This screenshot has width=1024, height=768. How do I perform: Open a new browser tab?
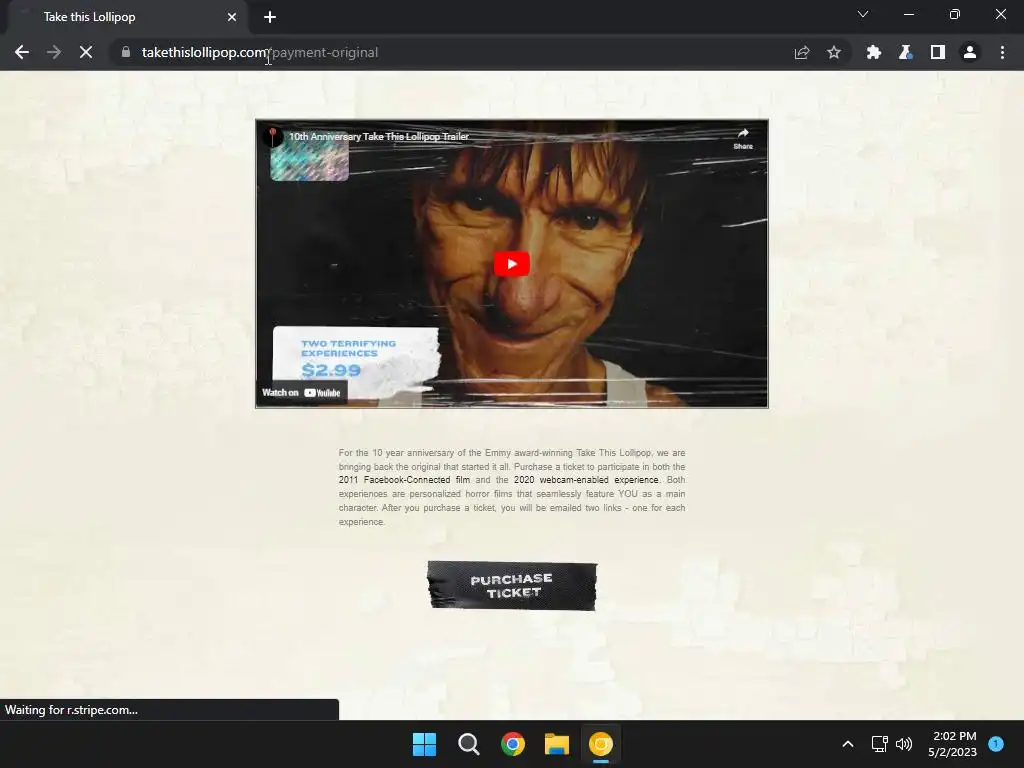click(270, 17)
